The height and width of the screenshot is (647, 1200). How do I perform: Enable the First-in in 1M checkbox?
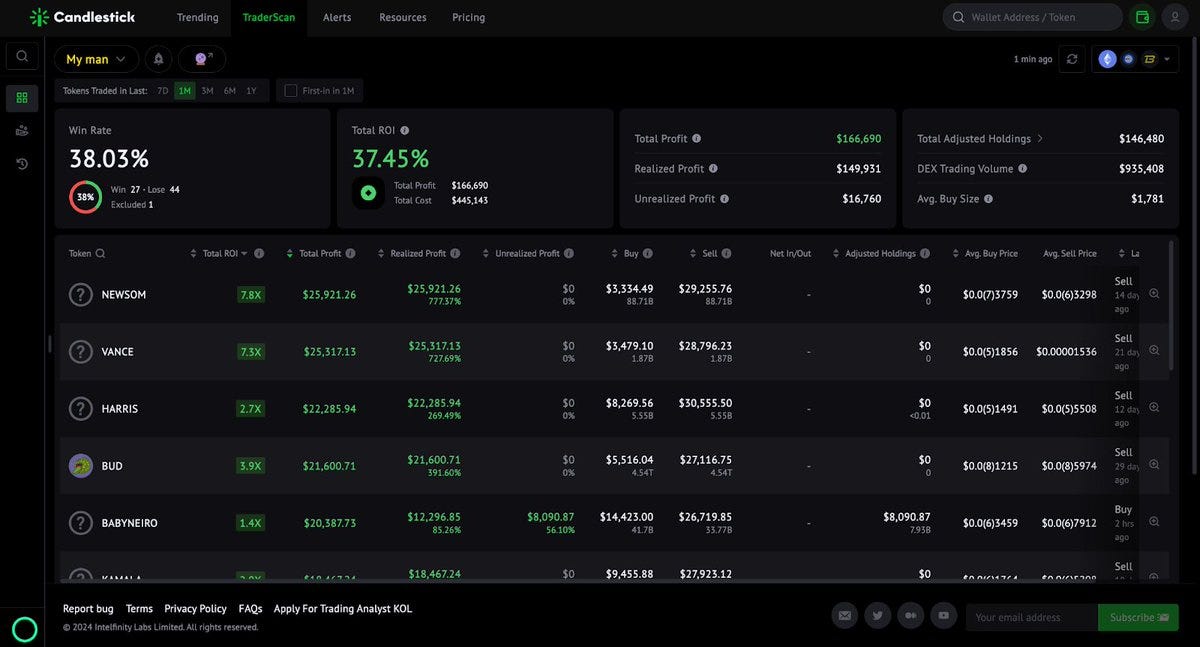point(291,91)
